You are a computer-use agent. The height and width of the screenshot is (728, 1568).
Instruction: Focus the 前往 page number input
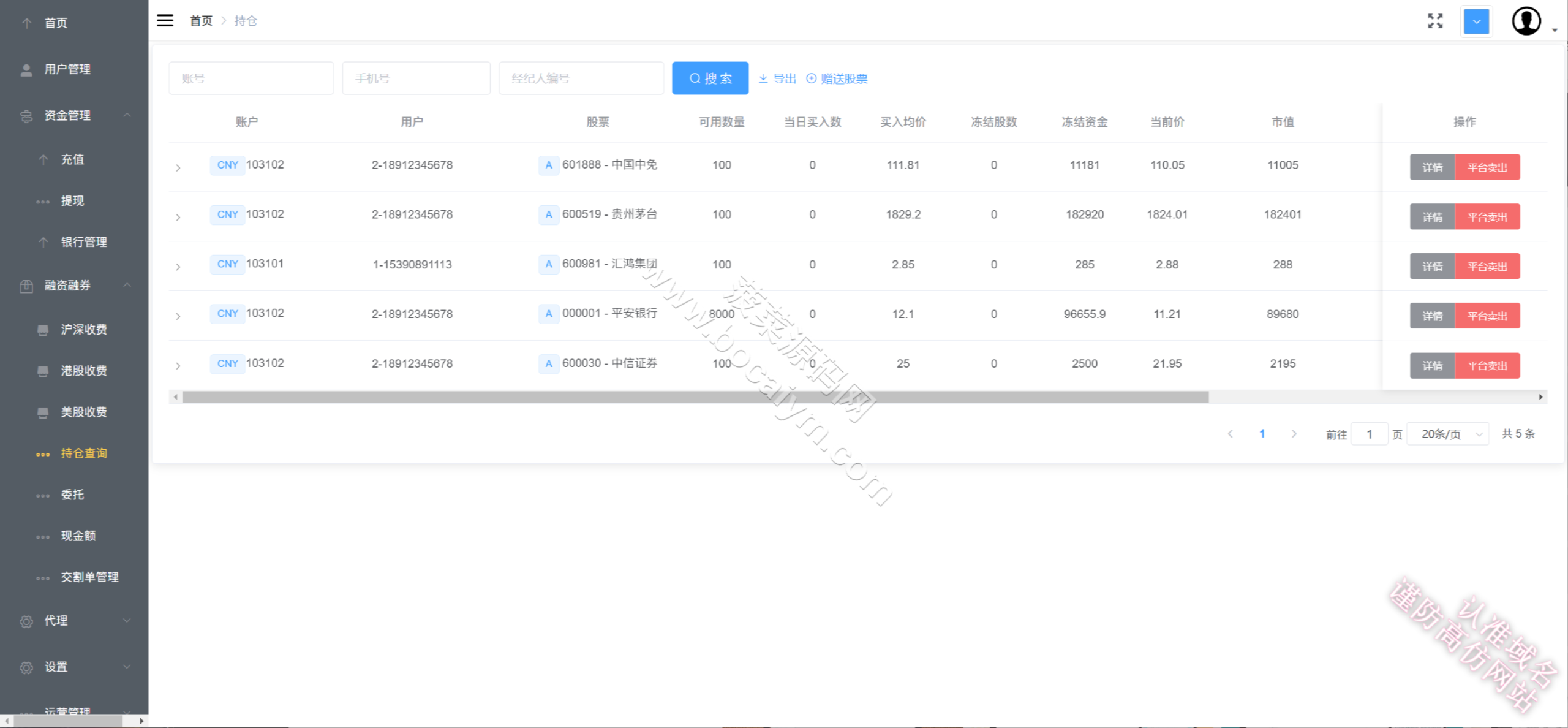pyautogui.click(x=1369, y=434)
